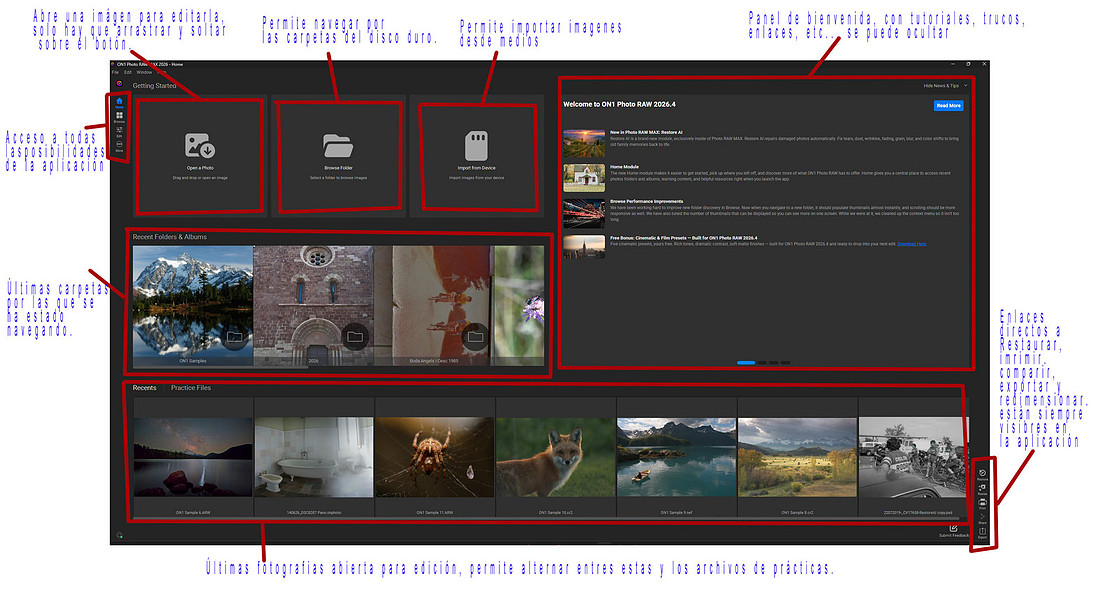
Task: Click 'Welcome to ON1 Photo RAW 2026.4' title
Action: 619,104
